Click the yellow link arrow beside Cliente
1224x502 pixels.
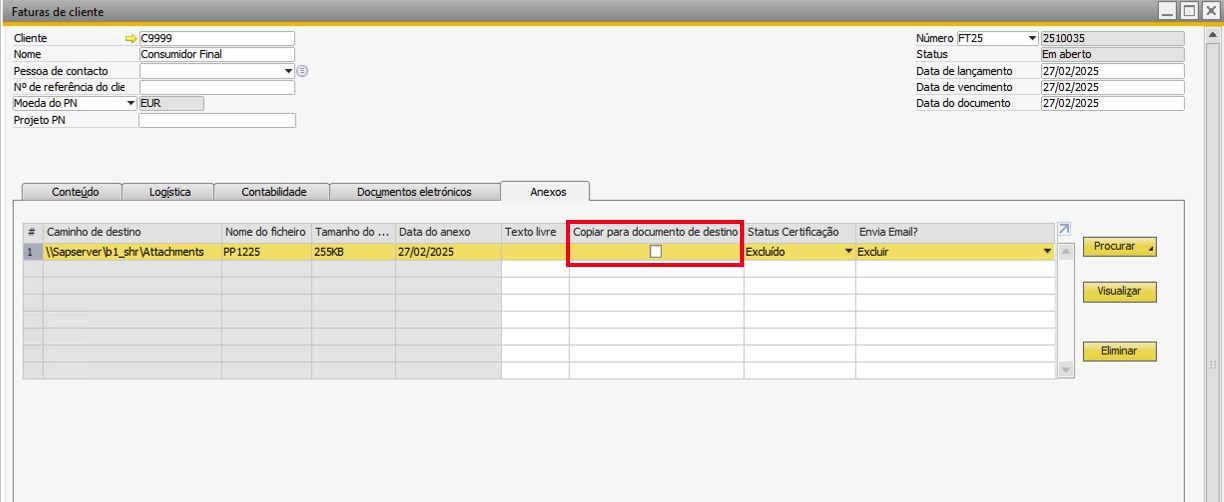tap(130, 39)
